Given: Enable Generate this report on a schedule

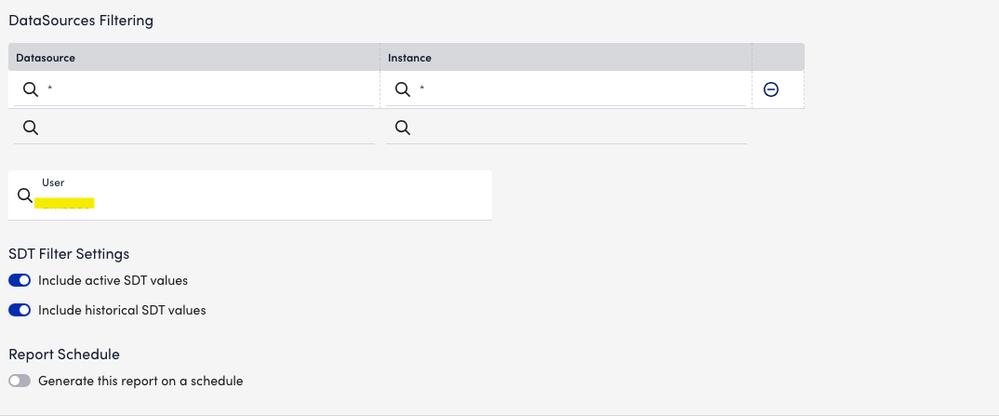Looking at the screenshot, I should [19, 381].
